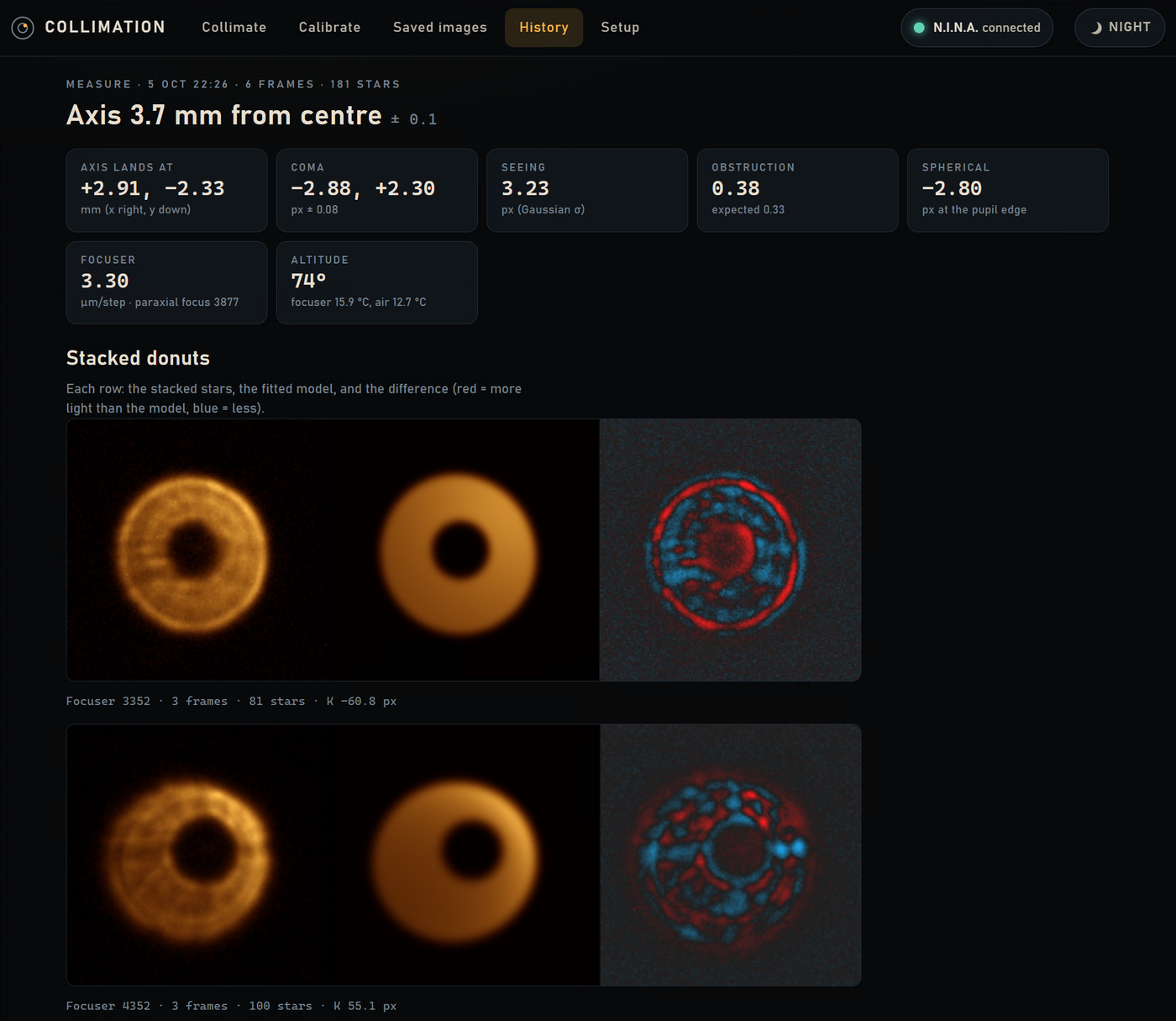Toggle Night mode
The width and height of the screenshot is (1176, 1021).
pyautogui.click(x=1120, y=28)
